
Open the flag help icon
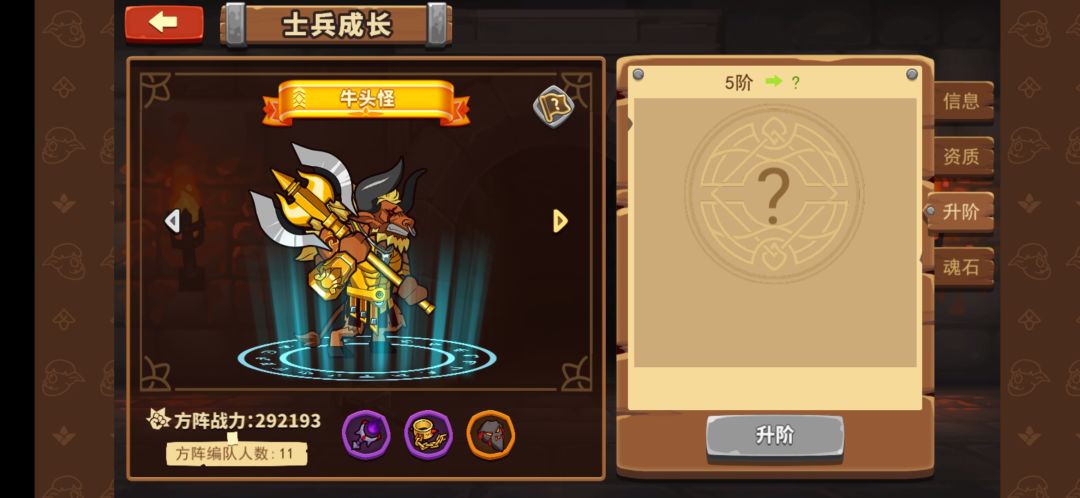[x=553, y=107]
